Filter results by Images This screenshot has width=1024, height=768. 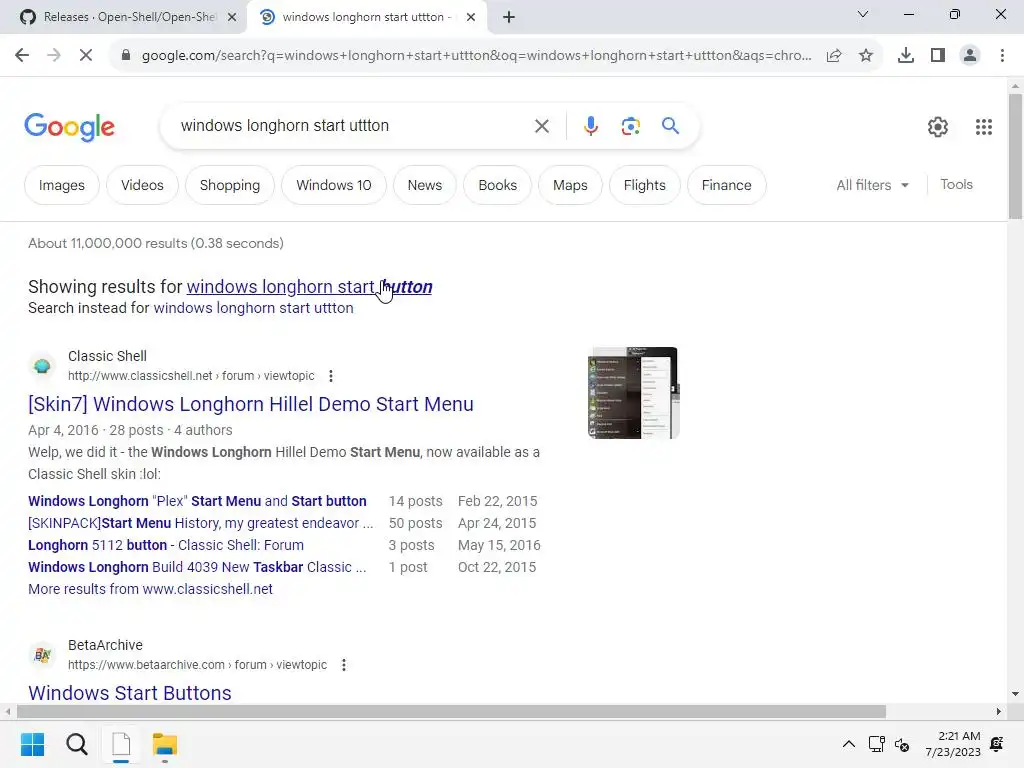click(61, 185)
